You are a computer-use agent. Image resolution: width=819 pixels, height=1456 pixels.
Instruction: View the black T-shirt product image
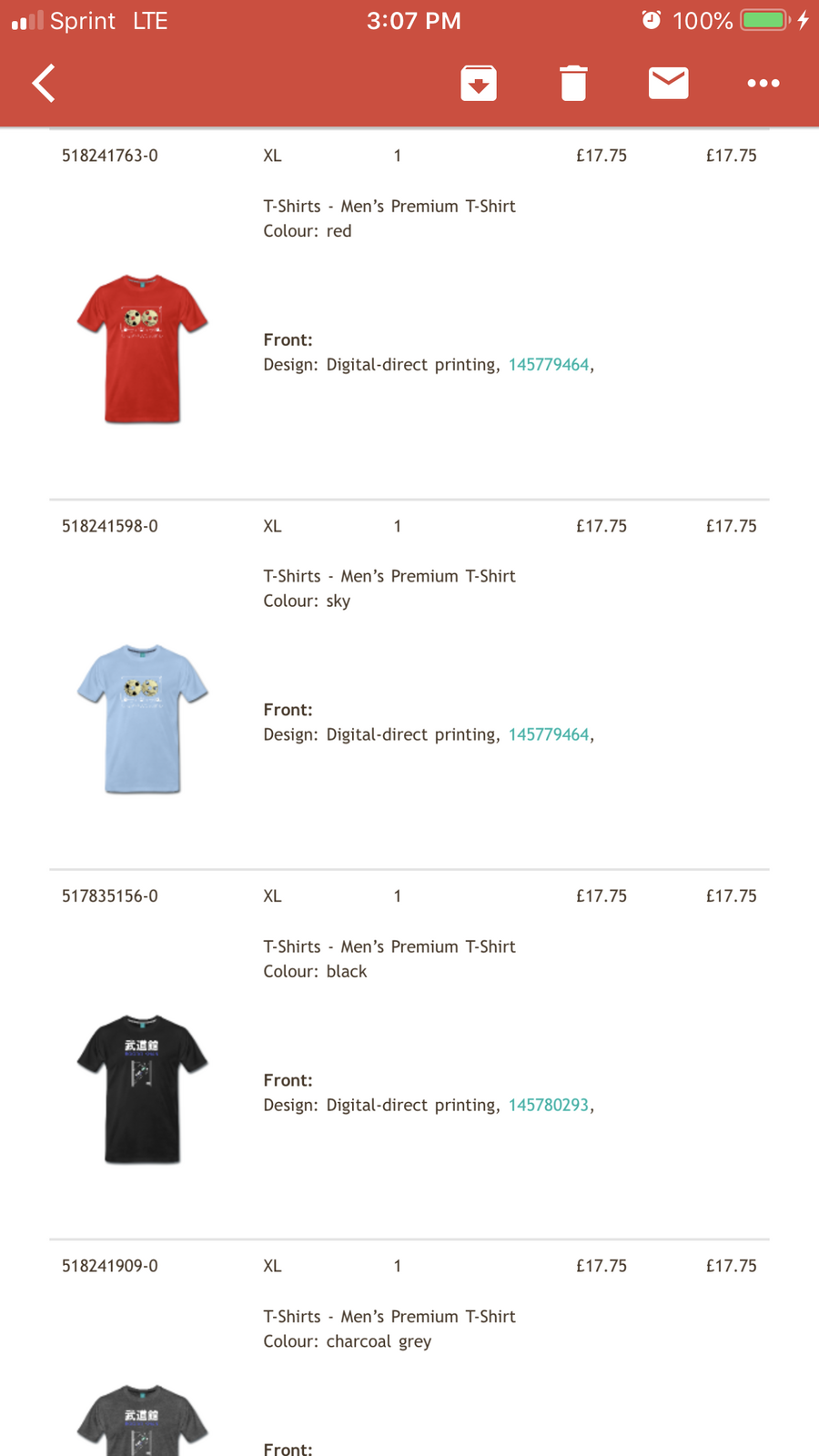(x=143, y=1089)
